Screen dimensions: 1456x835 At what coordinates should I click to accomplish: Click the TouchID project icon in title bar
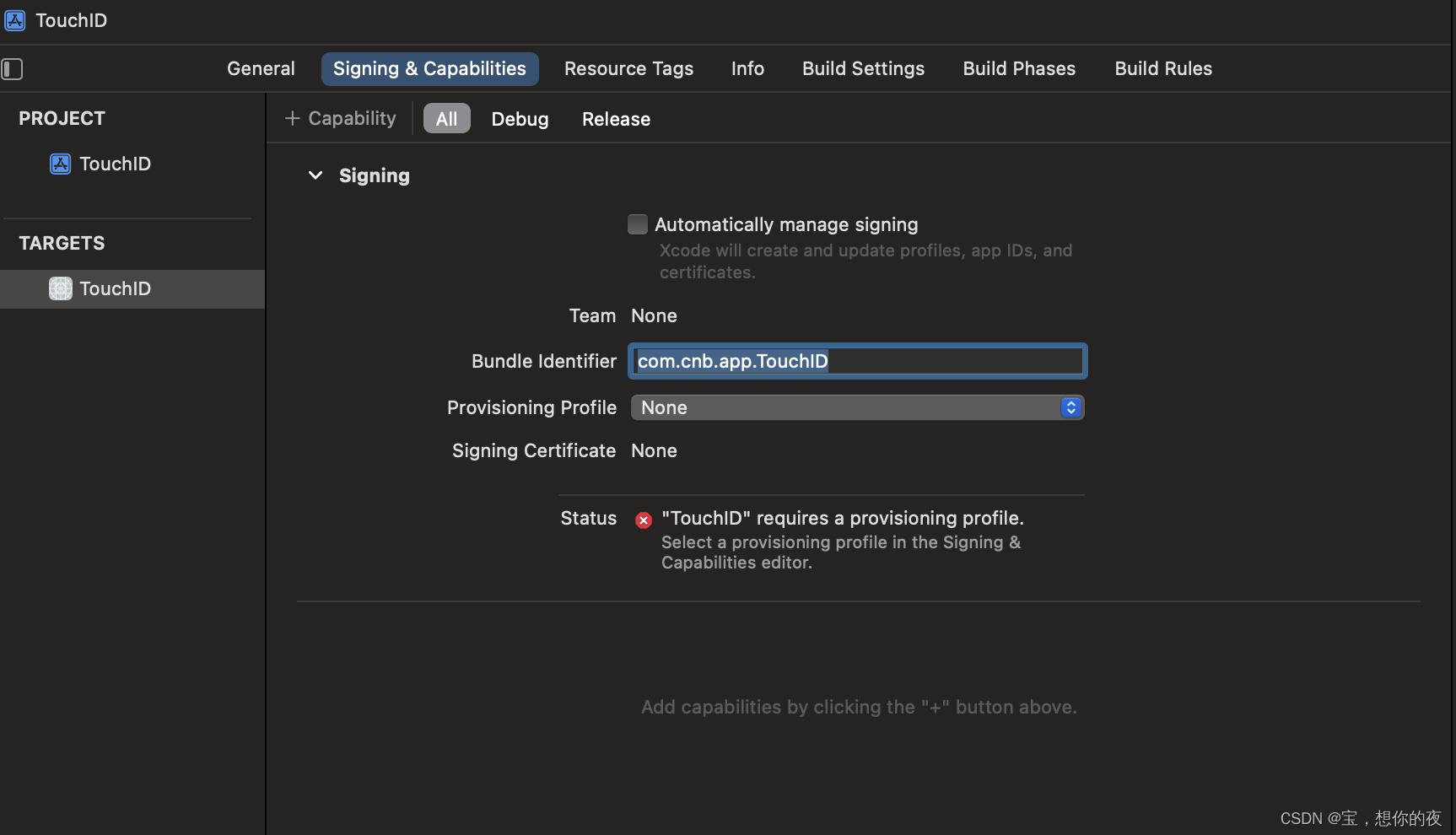(15, 20)
